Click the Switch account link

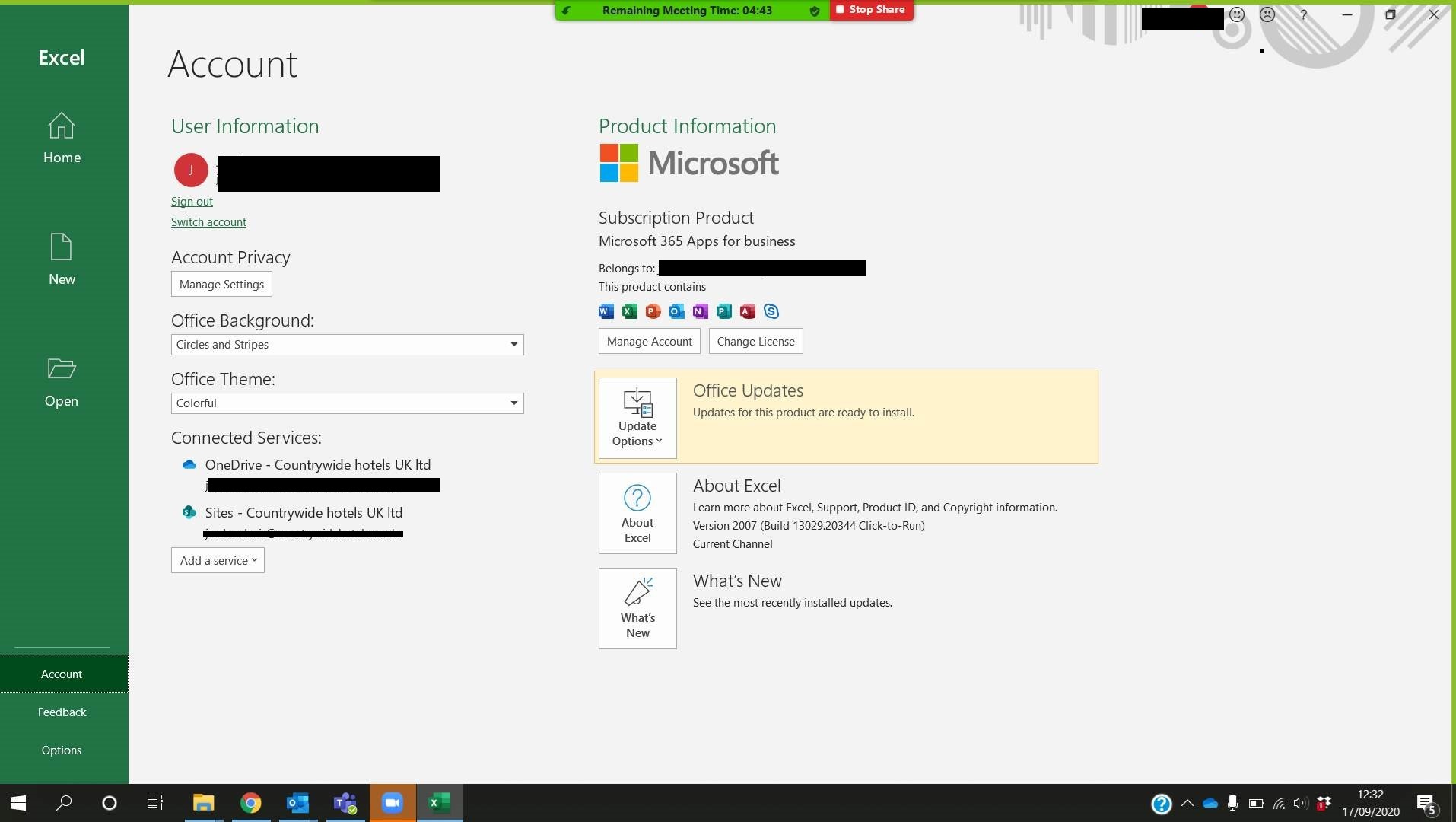point(208,222)
